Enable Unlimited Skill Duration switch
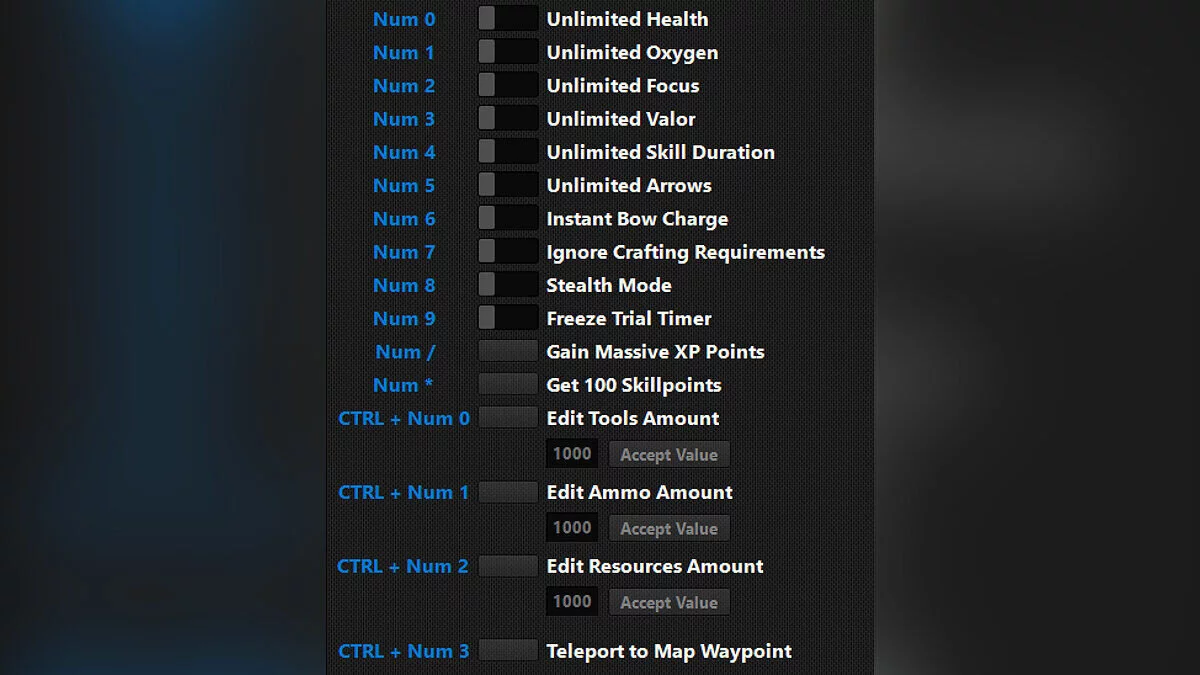1200x675 pixels. [508, 151]
